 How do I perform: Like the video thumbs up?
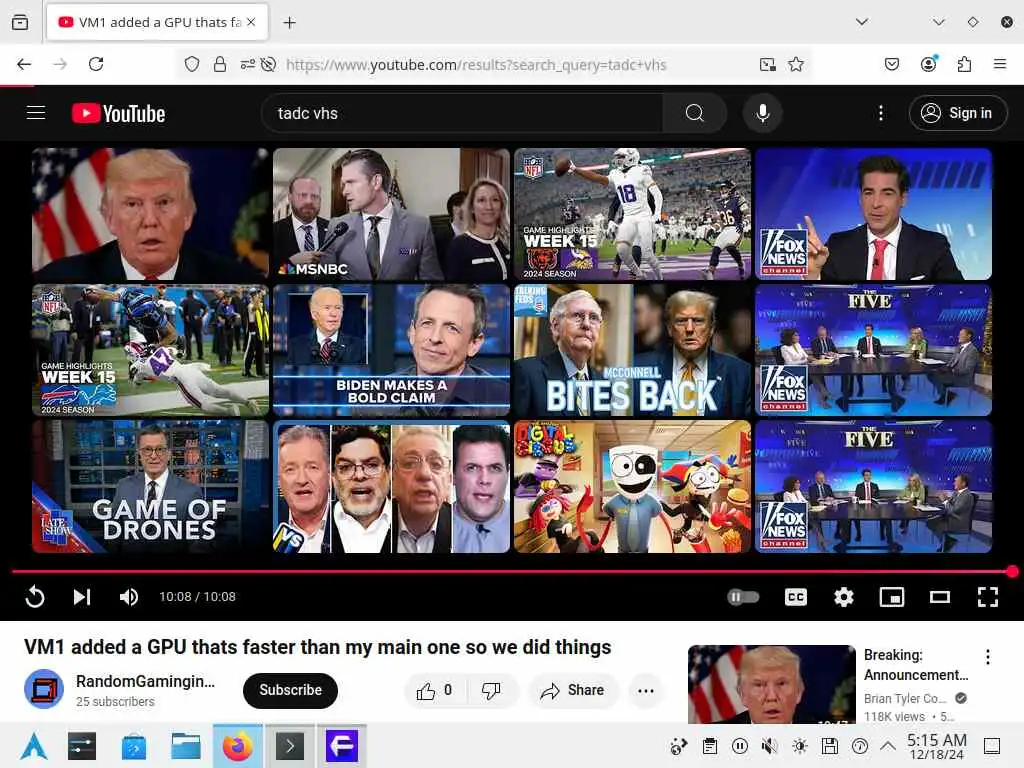point(434,690)
